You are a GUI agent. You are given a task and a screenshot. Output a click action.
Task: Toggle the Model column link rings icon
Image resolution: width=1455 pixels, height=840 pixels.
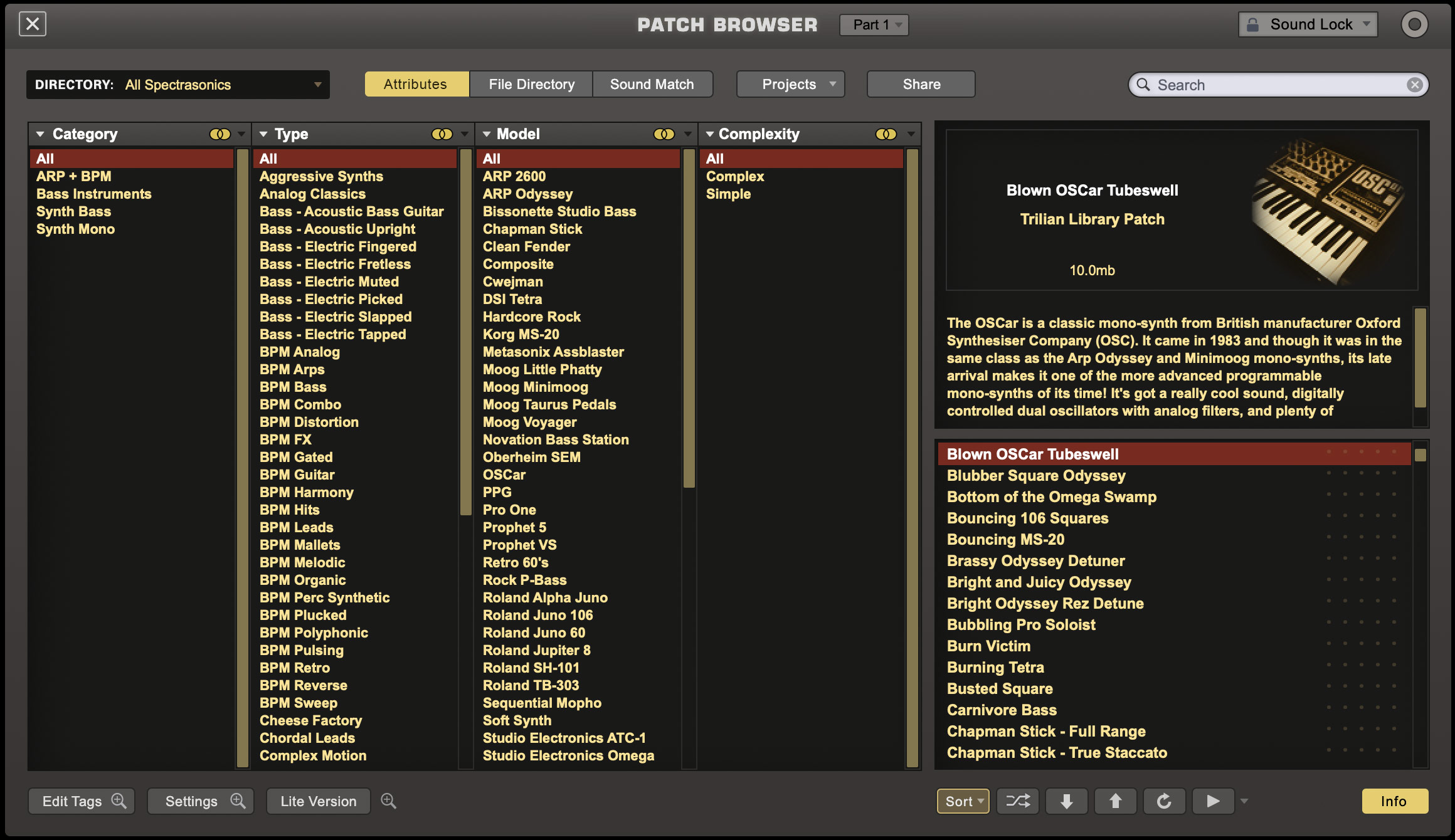pos(664,134)
